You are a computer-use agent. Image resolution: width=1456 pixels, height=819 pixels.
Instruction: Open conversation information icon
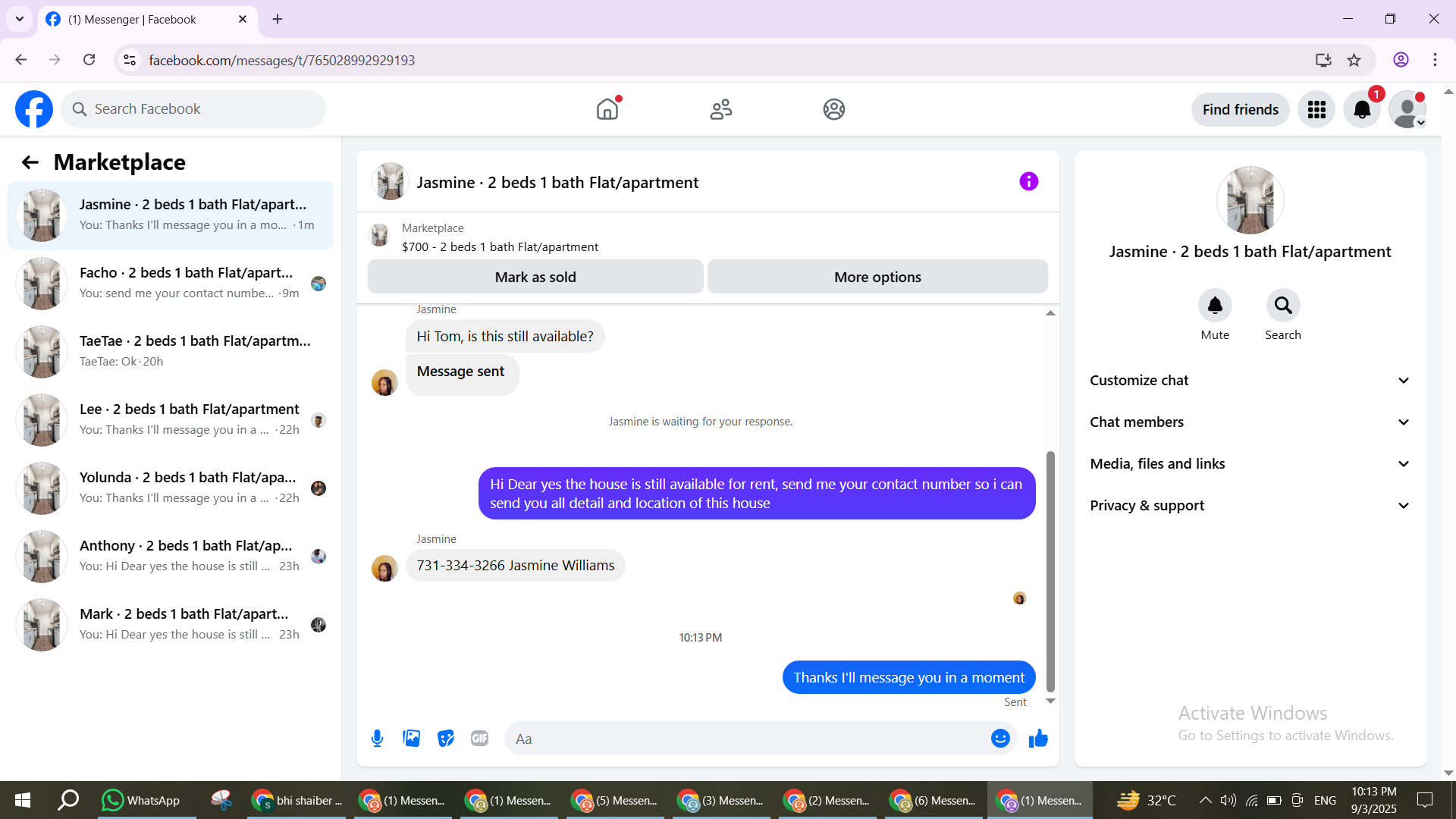click(x=1028, y=181)
